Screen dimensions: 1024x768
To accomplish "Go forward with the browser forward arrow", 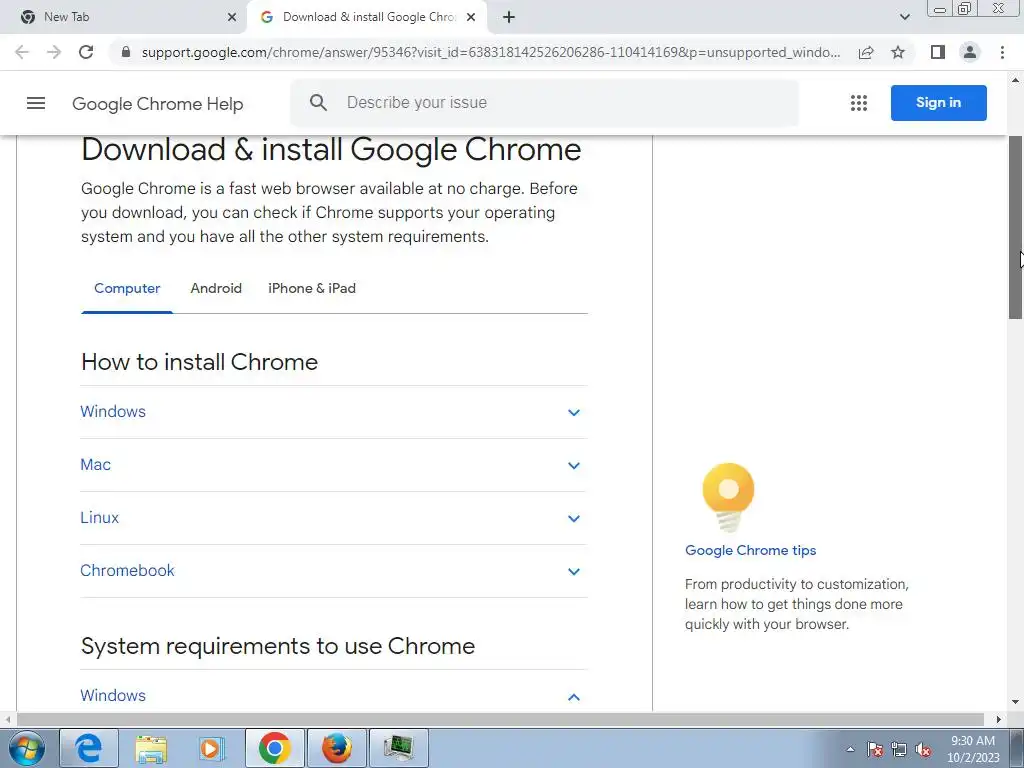I will click(x=54, y=52).
